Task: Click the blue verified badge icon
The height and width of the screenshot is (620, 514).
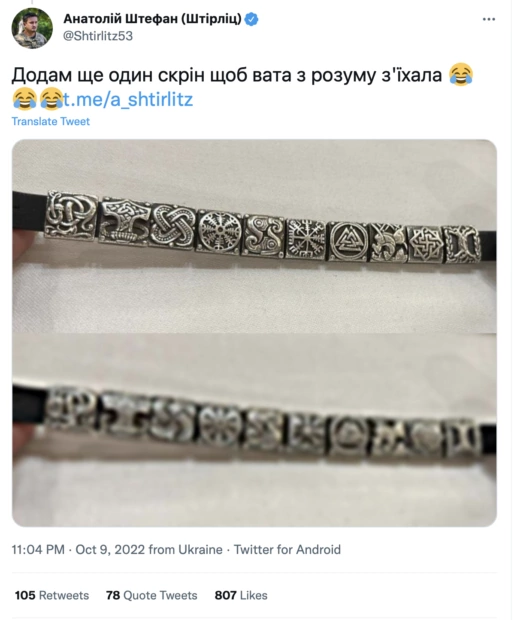Action: tap(251, 19)
